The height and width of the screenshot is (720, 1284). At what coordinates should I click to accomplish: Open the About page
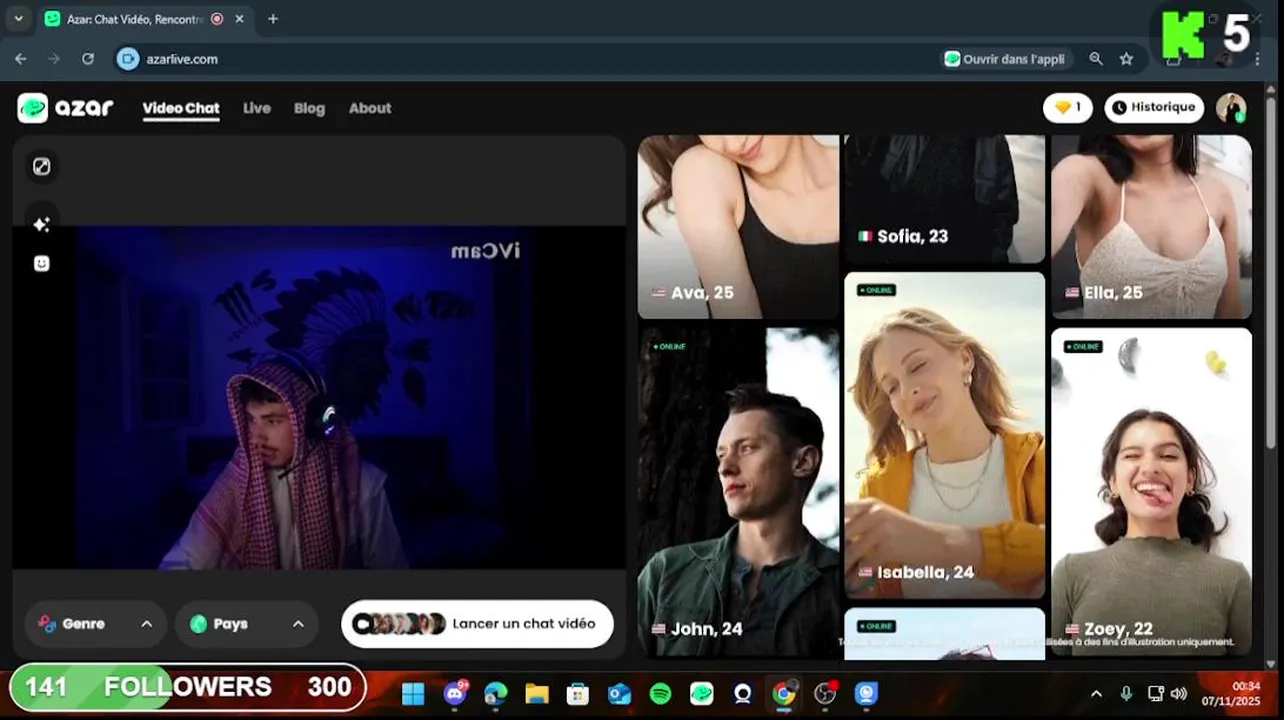[x=370, y=108]
